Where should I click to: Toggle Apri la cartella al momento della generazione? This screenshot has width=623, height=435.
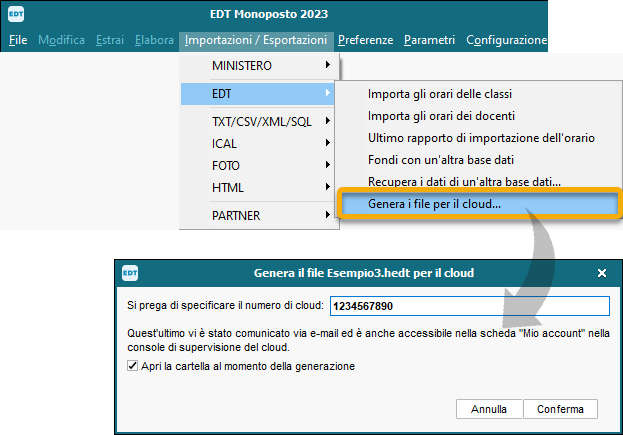(132, 366)
